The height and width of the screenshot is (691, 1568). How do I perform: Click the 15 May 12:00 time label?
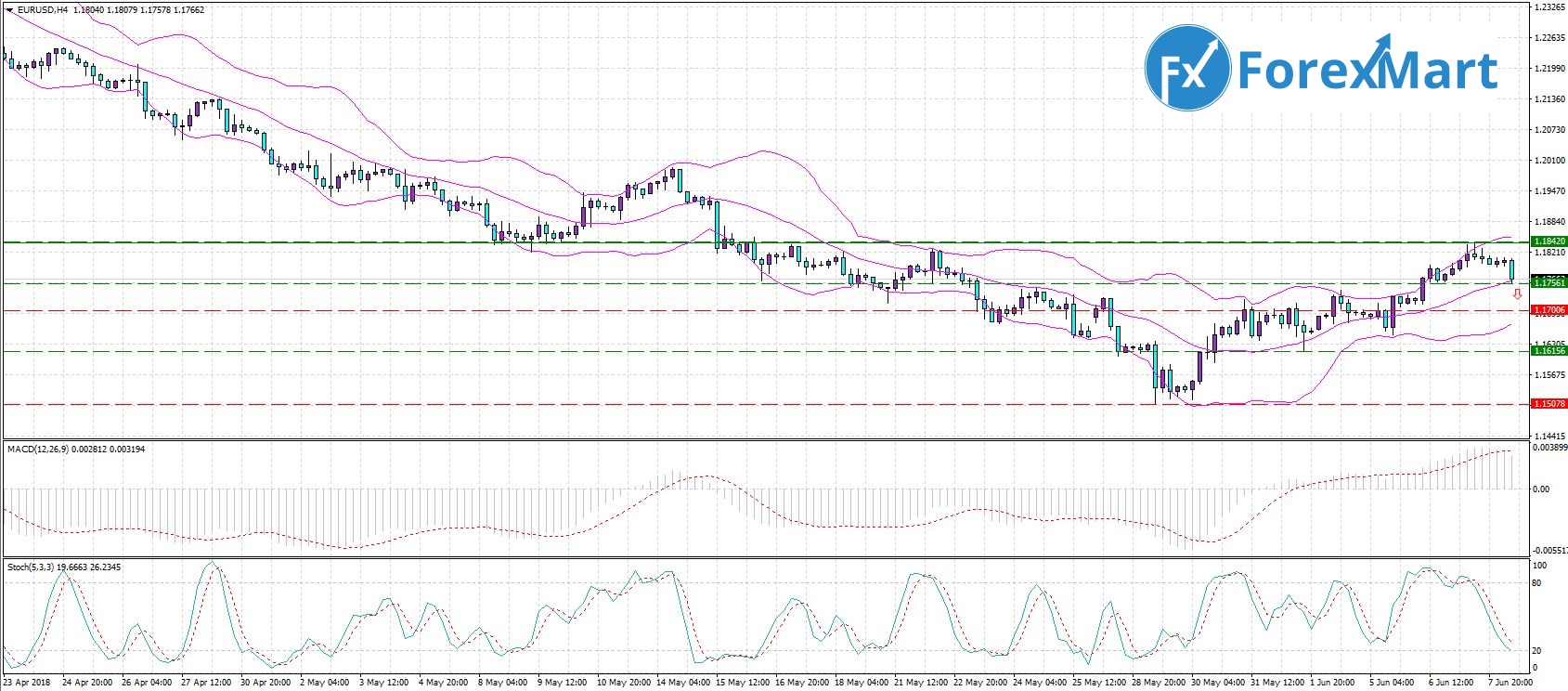click(x=742, y=683)
